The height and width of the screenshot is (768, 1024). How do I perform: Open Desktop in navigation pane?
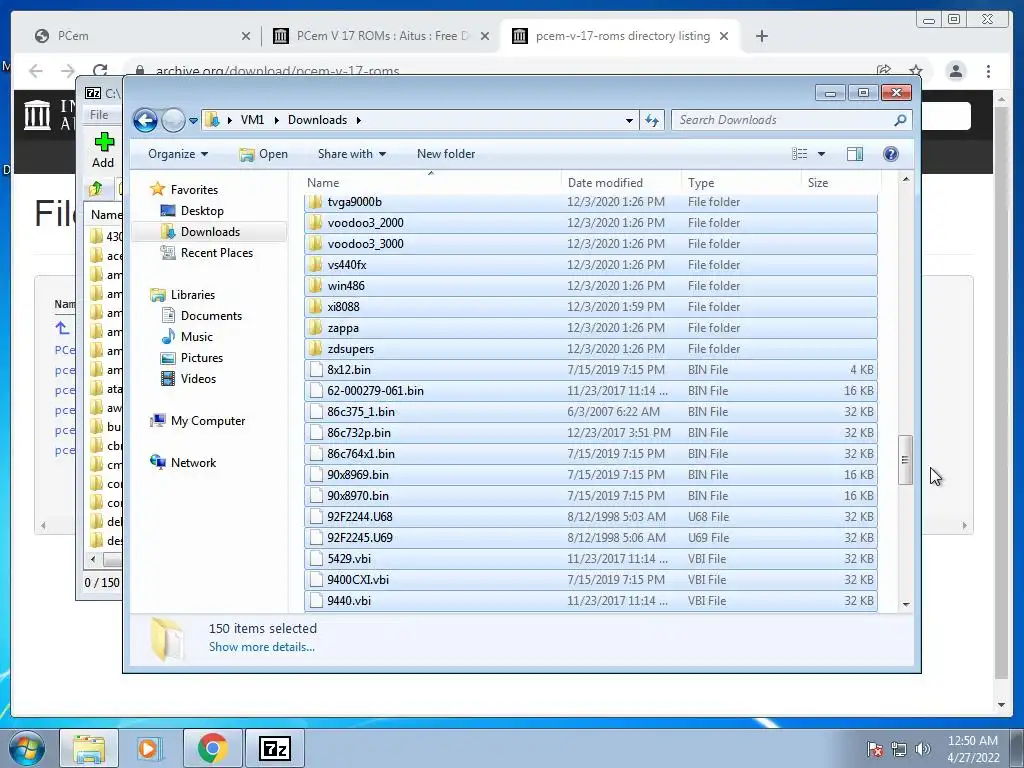coord(202,211)
